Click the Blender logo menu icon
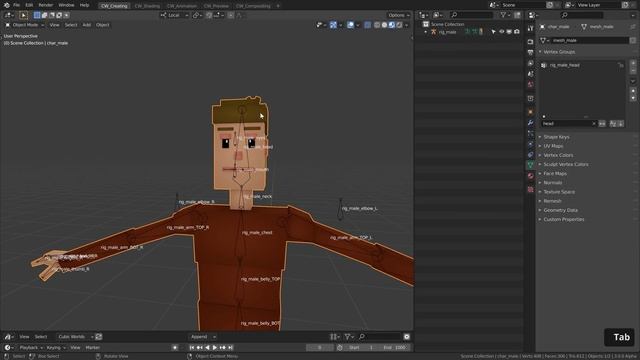This screenshot has width=640, height=360. pyautogui.click(x=7, y=5)
